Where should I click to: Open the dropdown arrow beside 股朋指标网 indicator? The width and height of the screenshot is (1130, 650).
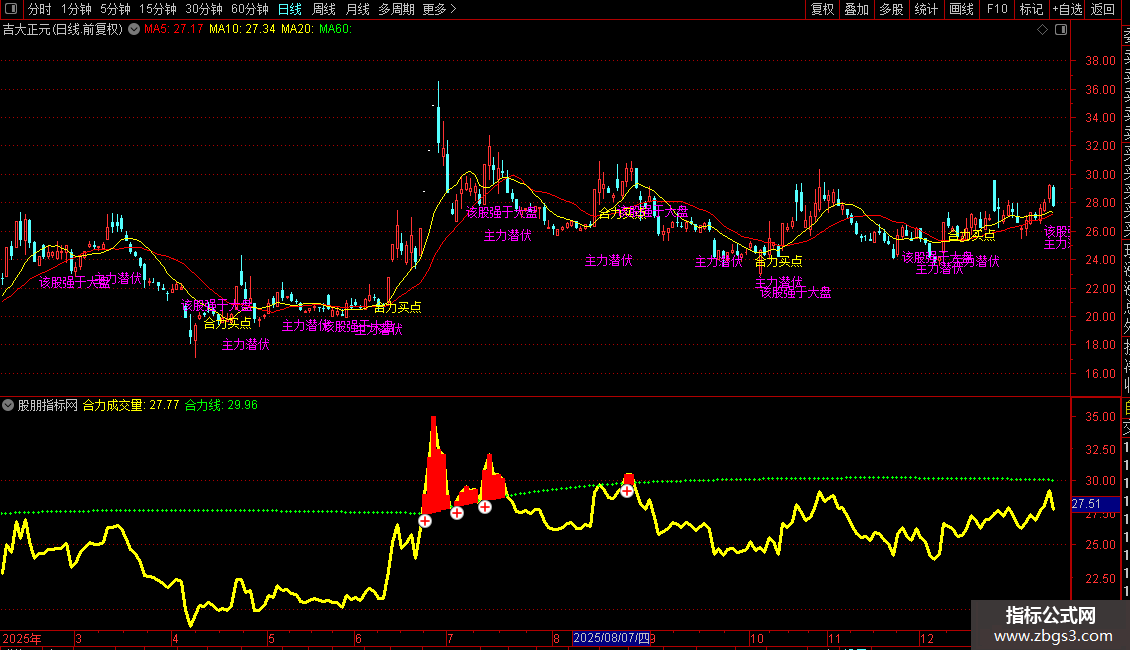(x=8, y=405)
